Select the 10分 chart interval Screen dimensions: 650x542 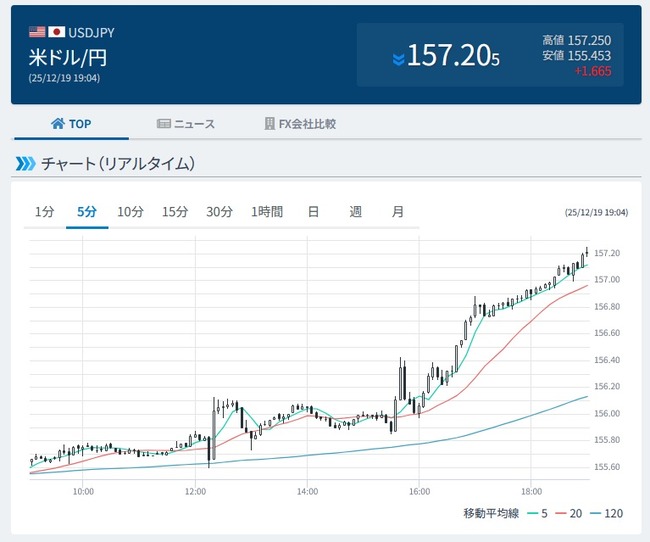coord(130,212)
